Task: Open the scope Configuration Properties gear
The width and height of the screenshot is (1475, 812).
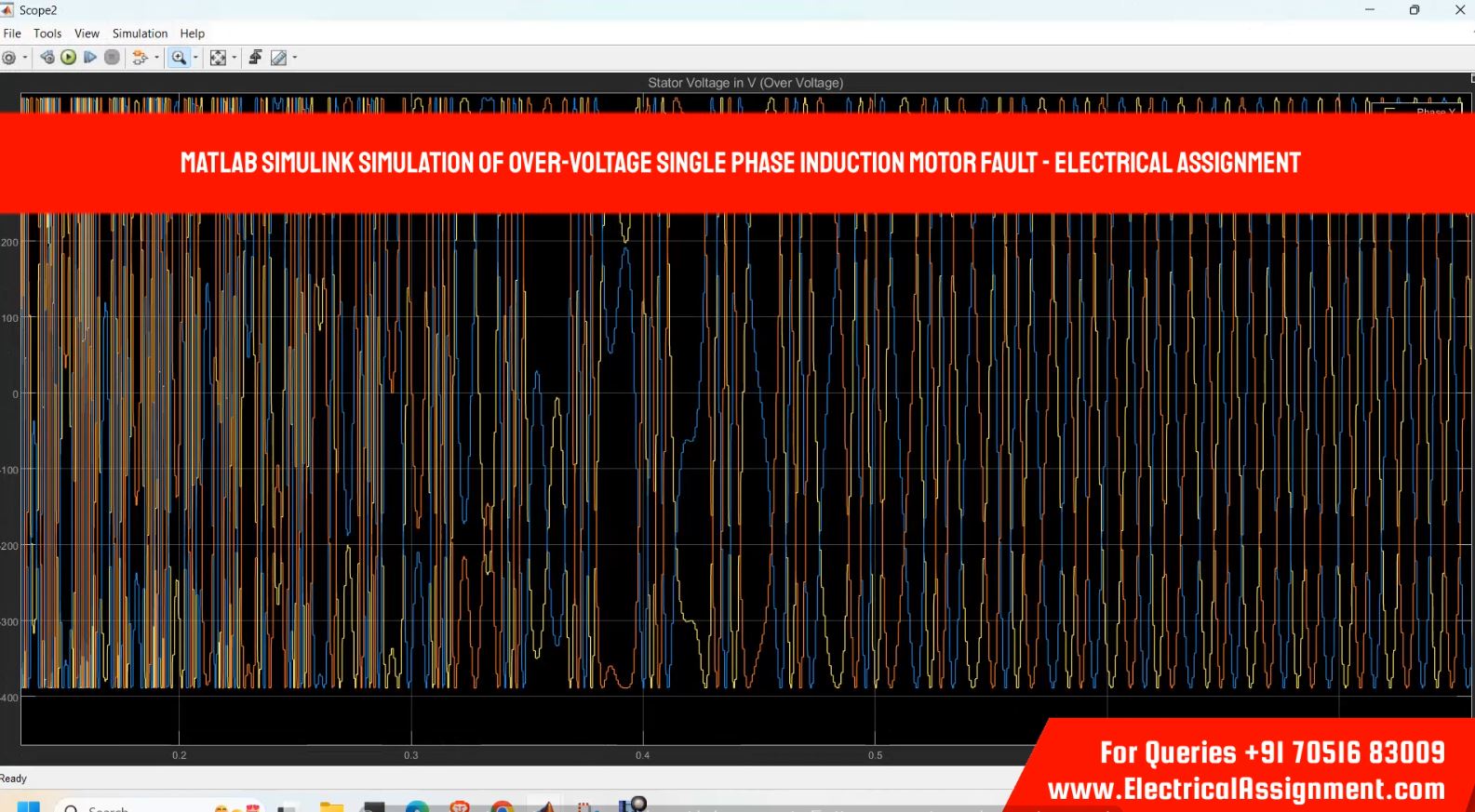Action: point(9,58)
